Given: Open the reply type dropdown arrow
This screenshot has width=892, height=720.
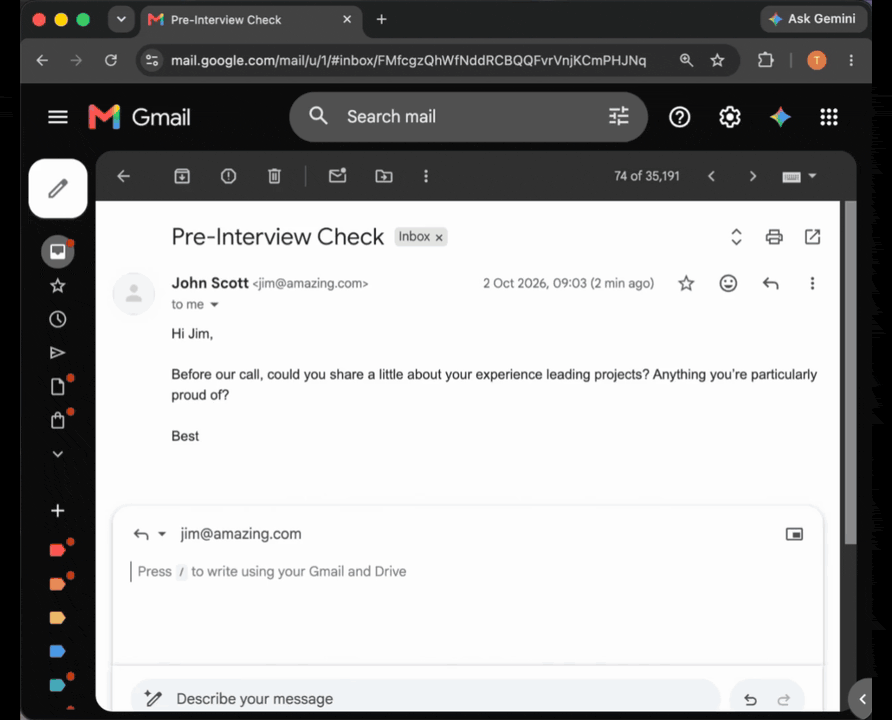Looking at the screenshot, I should point(162,534).
